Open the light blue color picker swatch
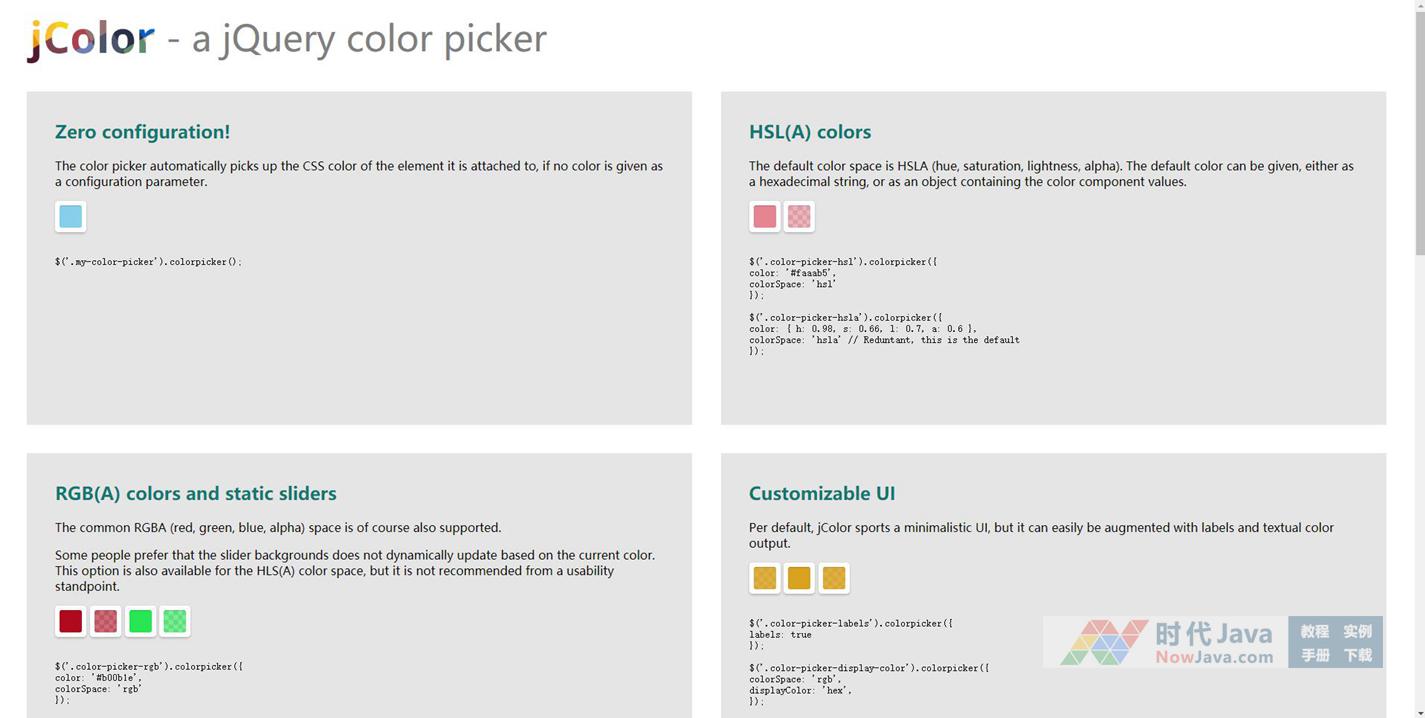Screen dimensions: 1425x718 pyautogui.click(x=70, y=216)
